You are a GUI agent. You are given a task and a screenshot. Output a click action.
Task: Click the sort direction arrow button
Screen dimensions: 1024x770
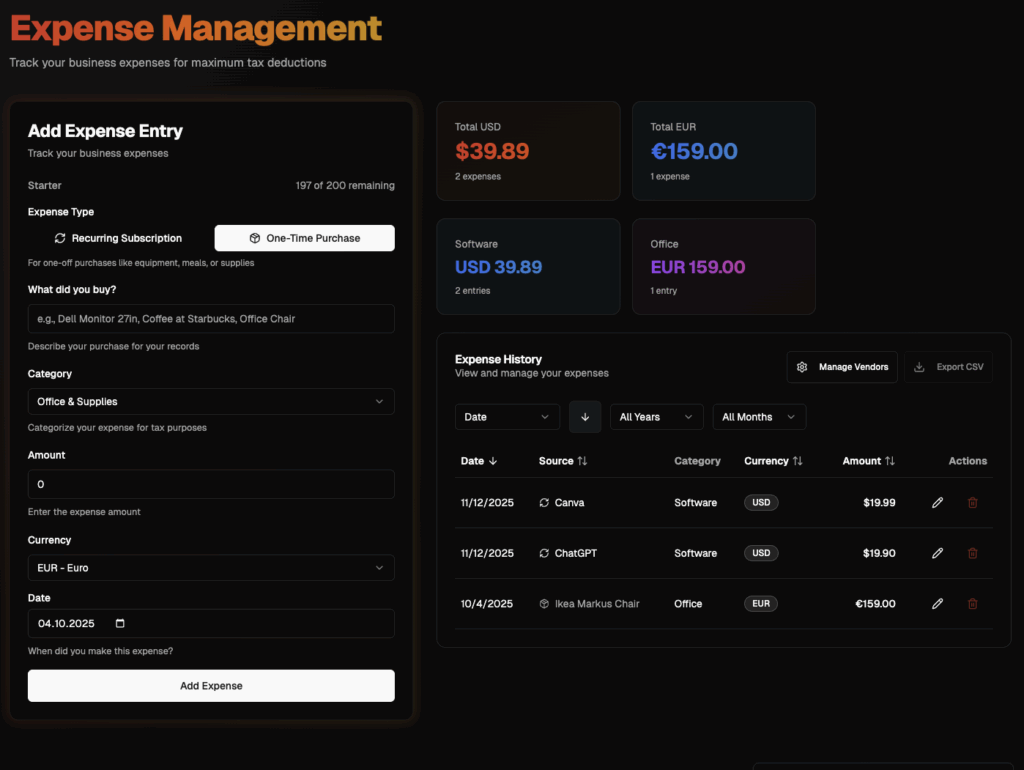(x=585, y=416)
